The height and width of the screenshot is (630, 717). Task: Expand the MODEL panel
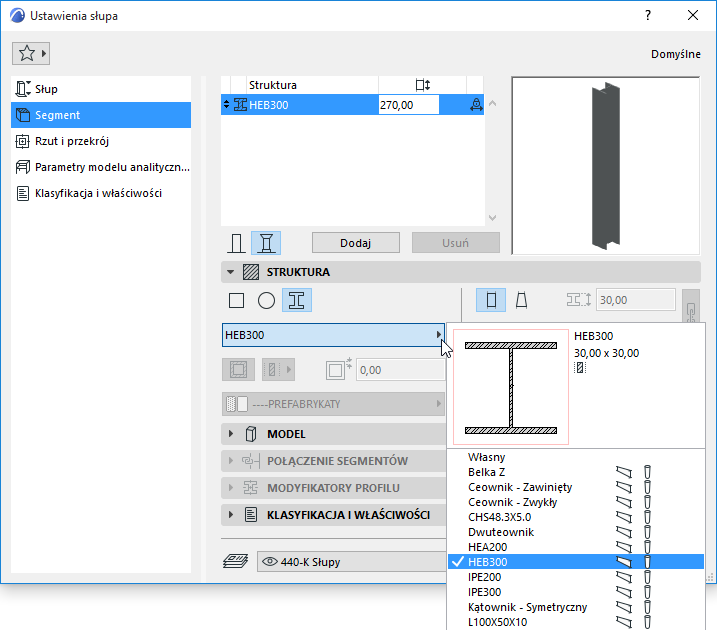pyautogui.click(x=230, y=434)
